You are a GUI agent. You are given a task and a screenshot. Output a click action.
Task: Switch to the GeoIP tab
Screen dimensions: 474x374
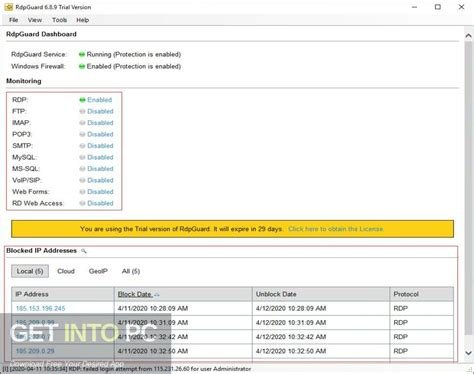pyautogui.click(x=98, y=271)
